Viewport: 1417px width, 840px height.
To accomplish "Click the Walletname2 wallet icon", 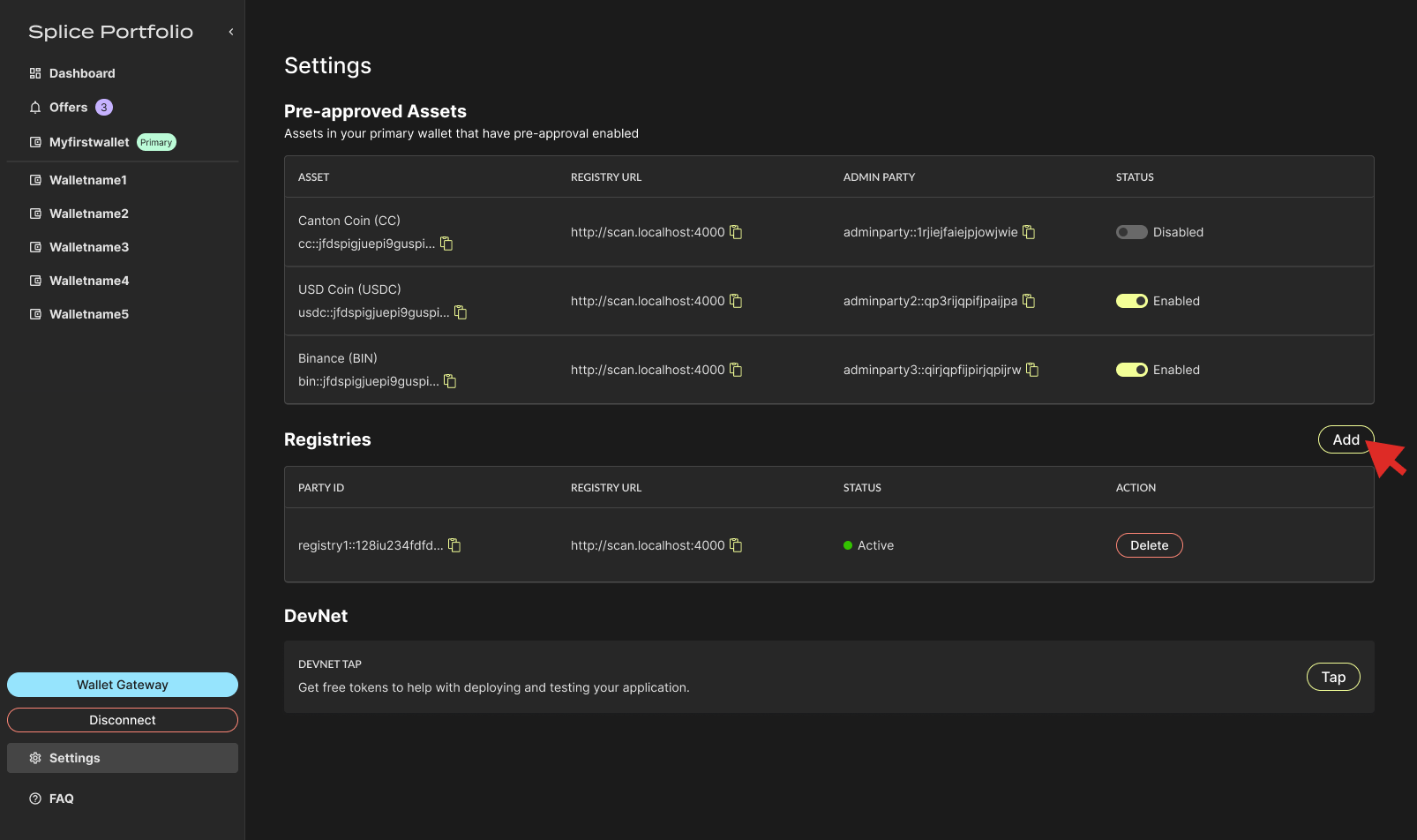I will click(35, 214).
